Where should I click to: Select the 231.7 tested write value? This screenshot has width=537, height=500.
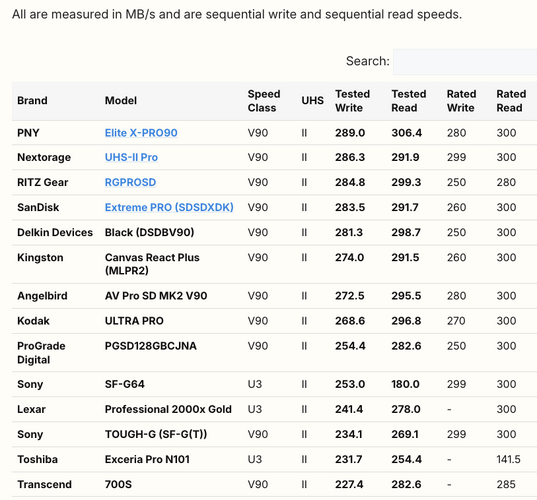tap(349, 459)
